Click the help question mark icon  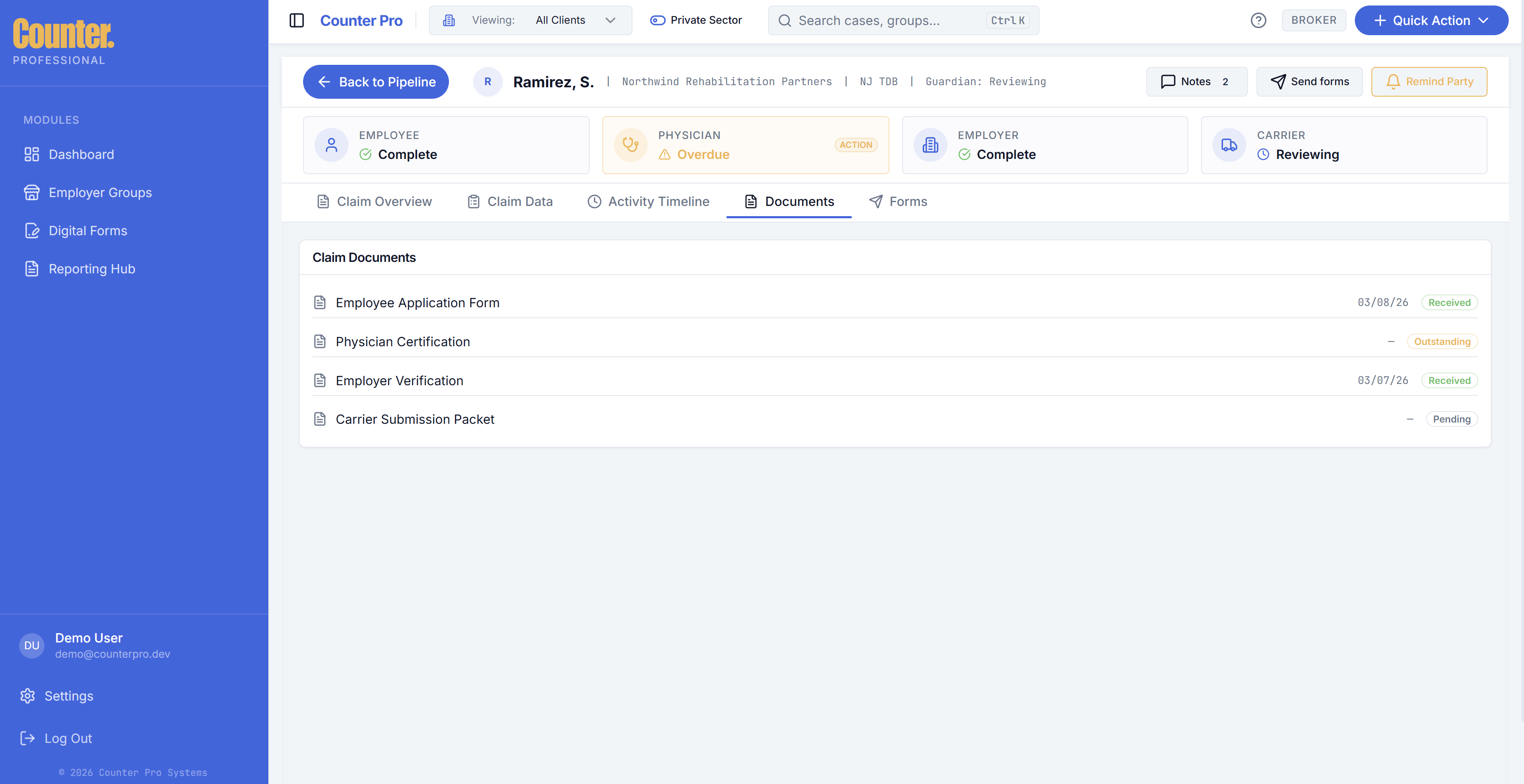1258,20
